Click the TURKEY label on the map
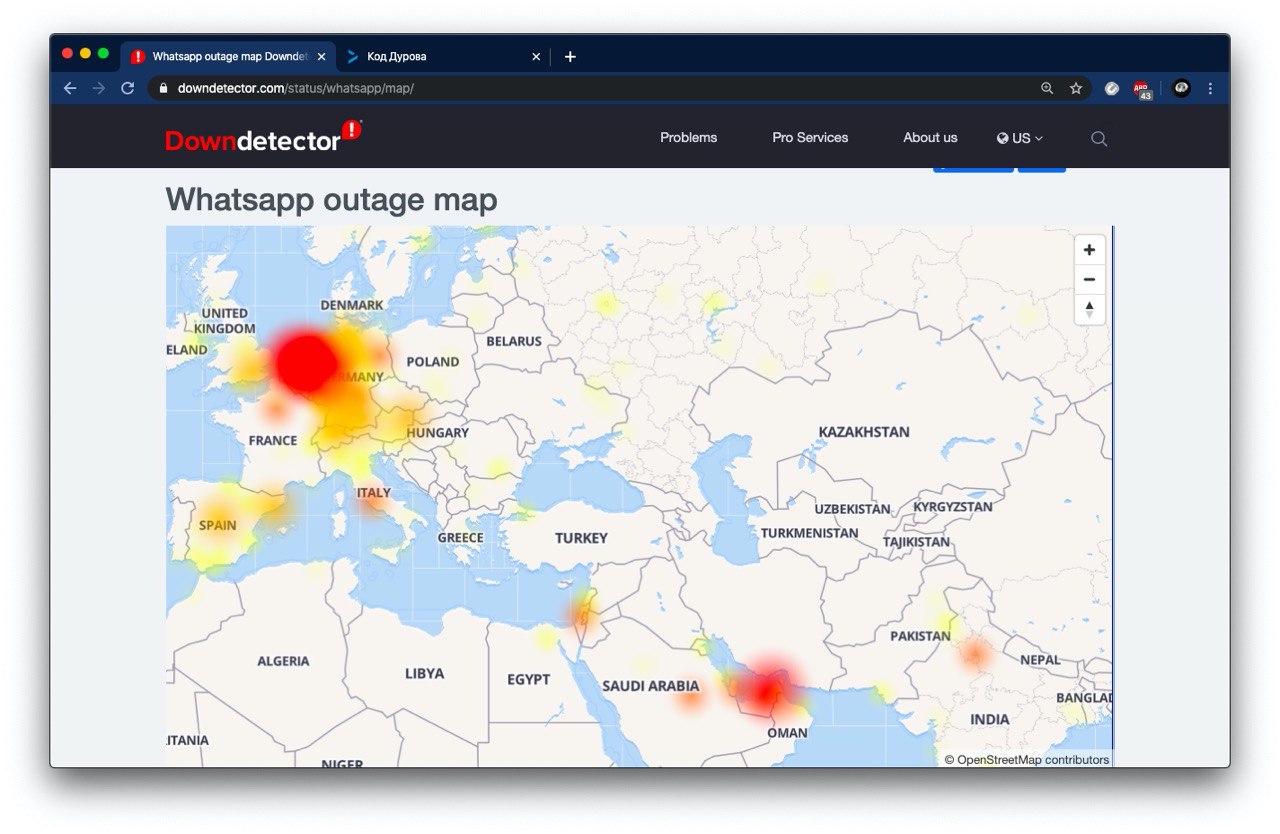 click(x=581, y=538)
